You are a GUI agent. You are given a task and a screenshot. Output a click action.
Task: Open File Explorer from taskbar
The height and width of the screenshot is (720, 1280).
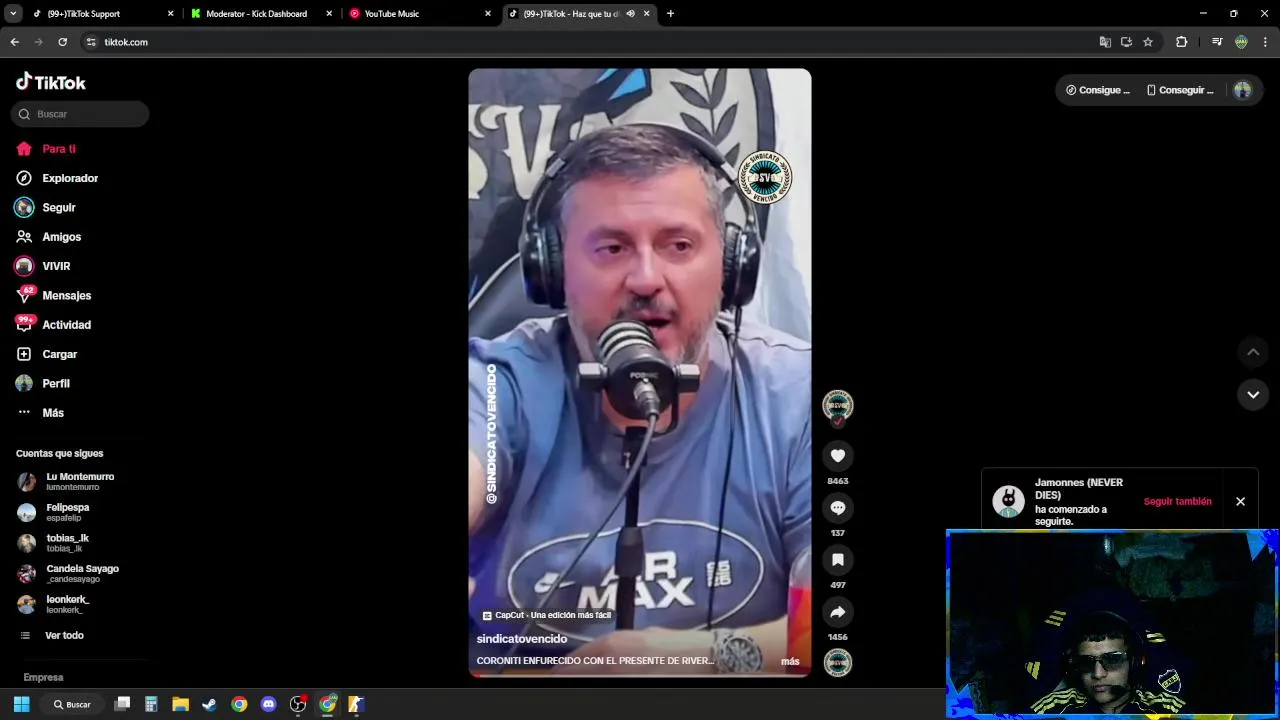tap(180, 704)
